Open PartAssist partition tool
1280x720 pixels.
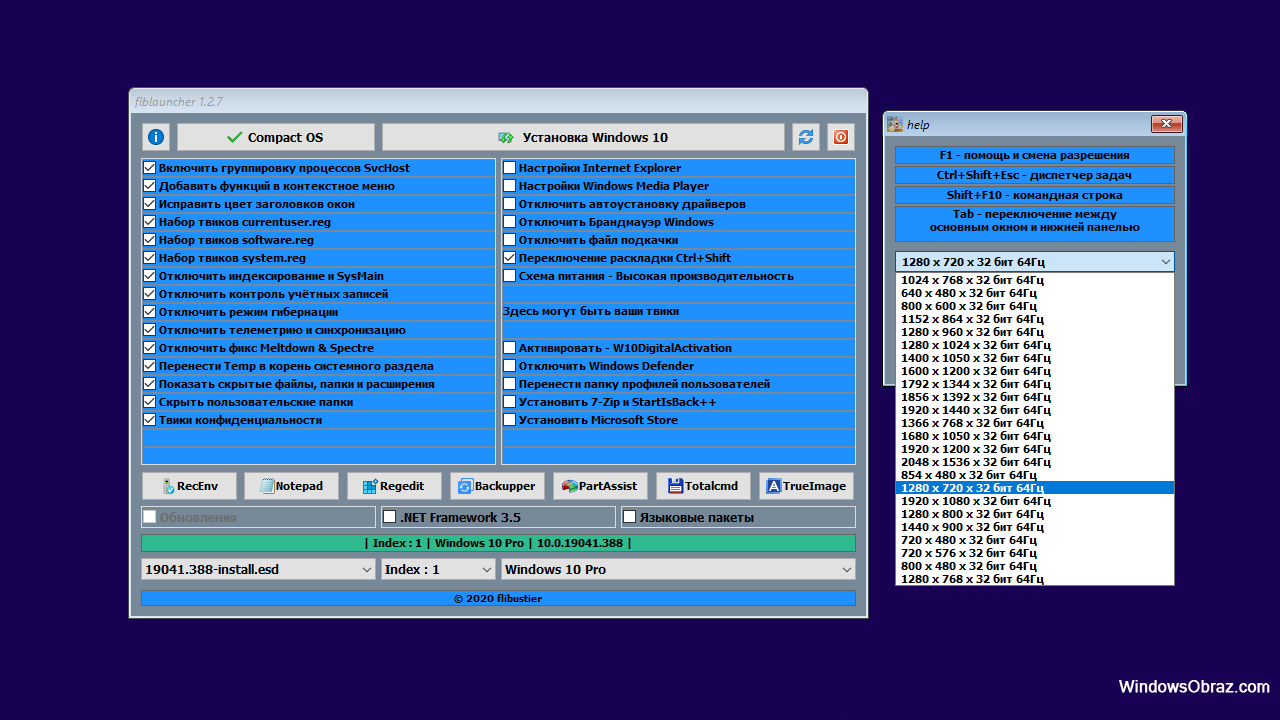(x=600, y=486)
